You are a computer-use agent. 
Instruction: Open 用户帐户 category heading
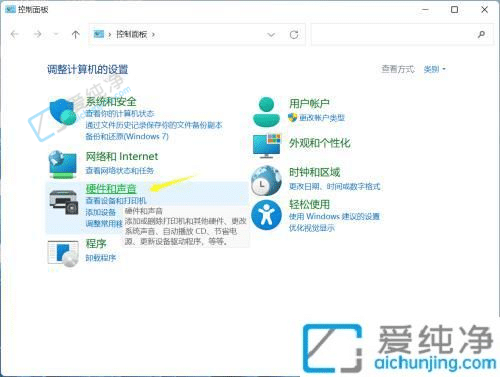[309, 104]
